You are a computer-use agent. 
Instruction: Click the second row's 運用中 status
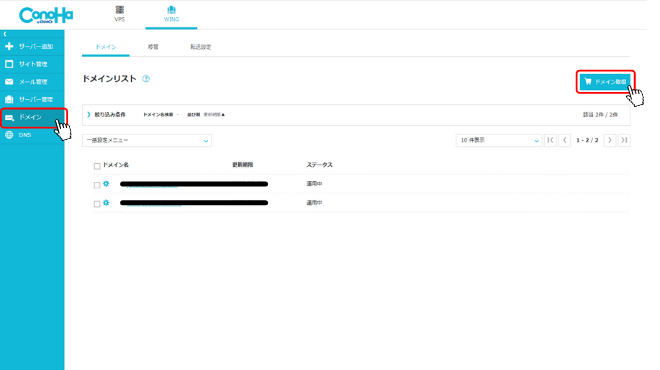pos(314,202)
